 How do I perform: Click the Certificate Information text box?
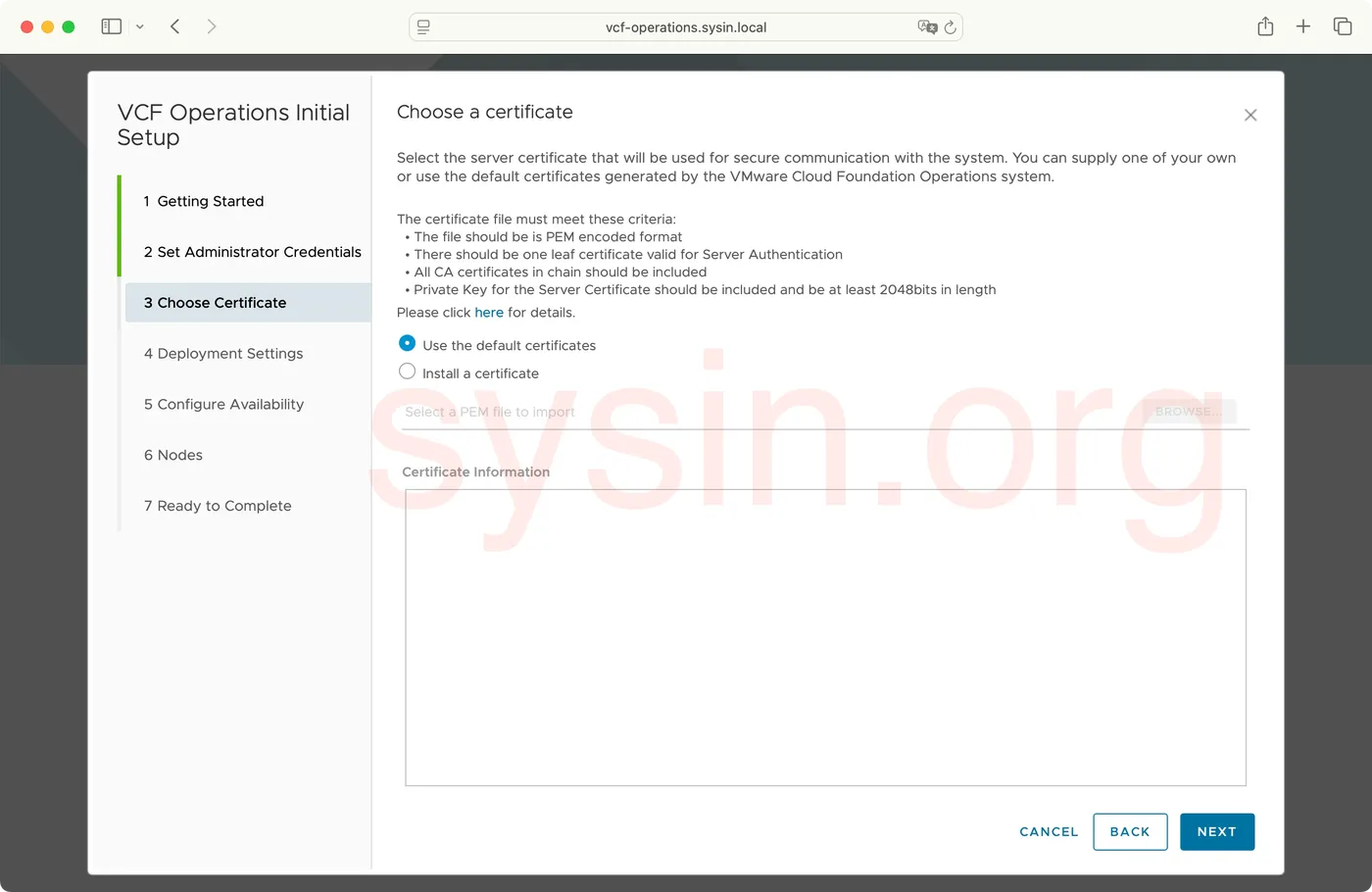tap(825, 638)
